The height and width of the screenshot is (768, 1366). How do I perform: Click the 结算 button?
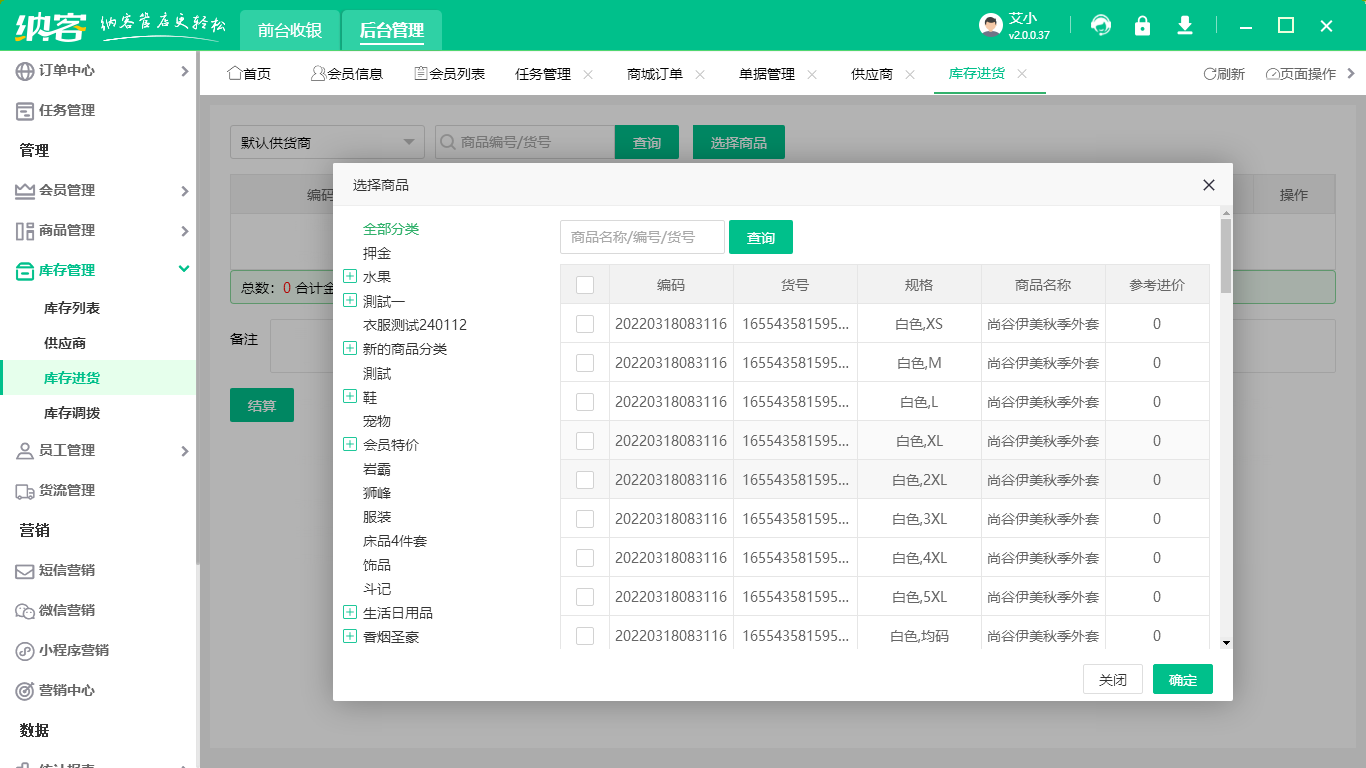262,405
